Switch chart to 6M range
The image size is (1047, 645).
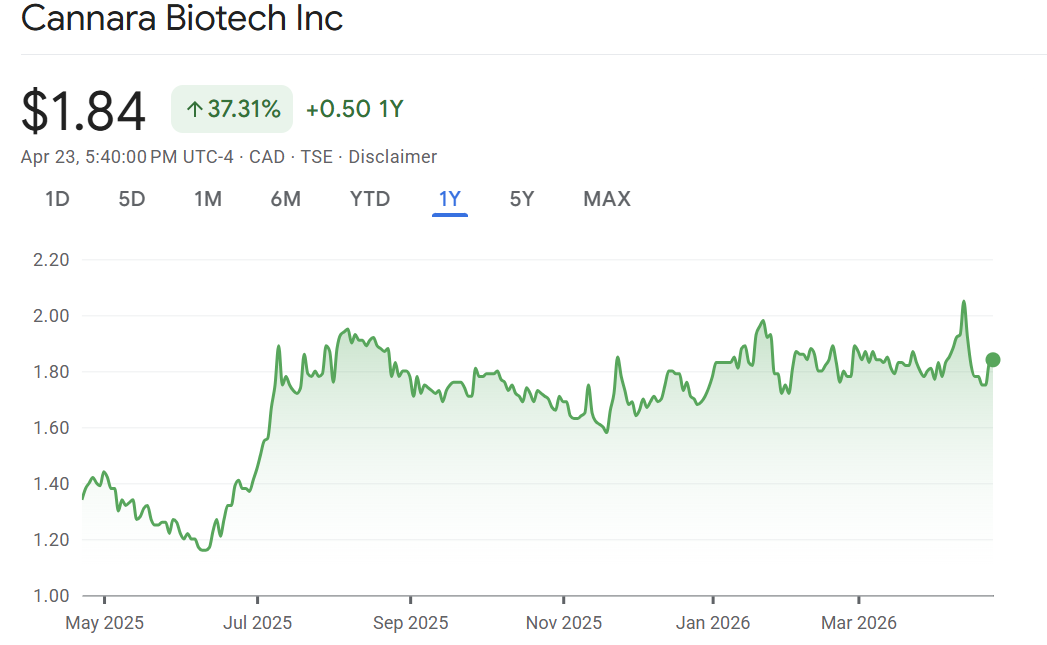(285, 199)
